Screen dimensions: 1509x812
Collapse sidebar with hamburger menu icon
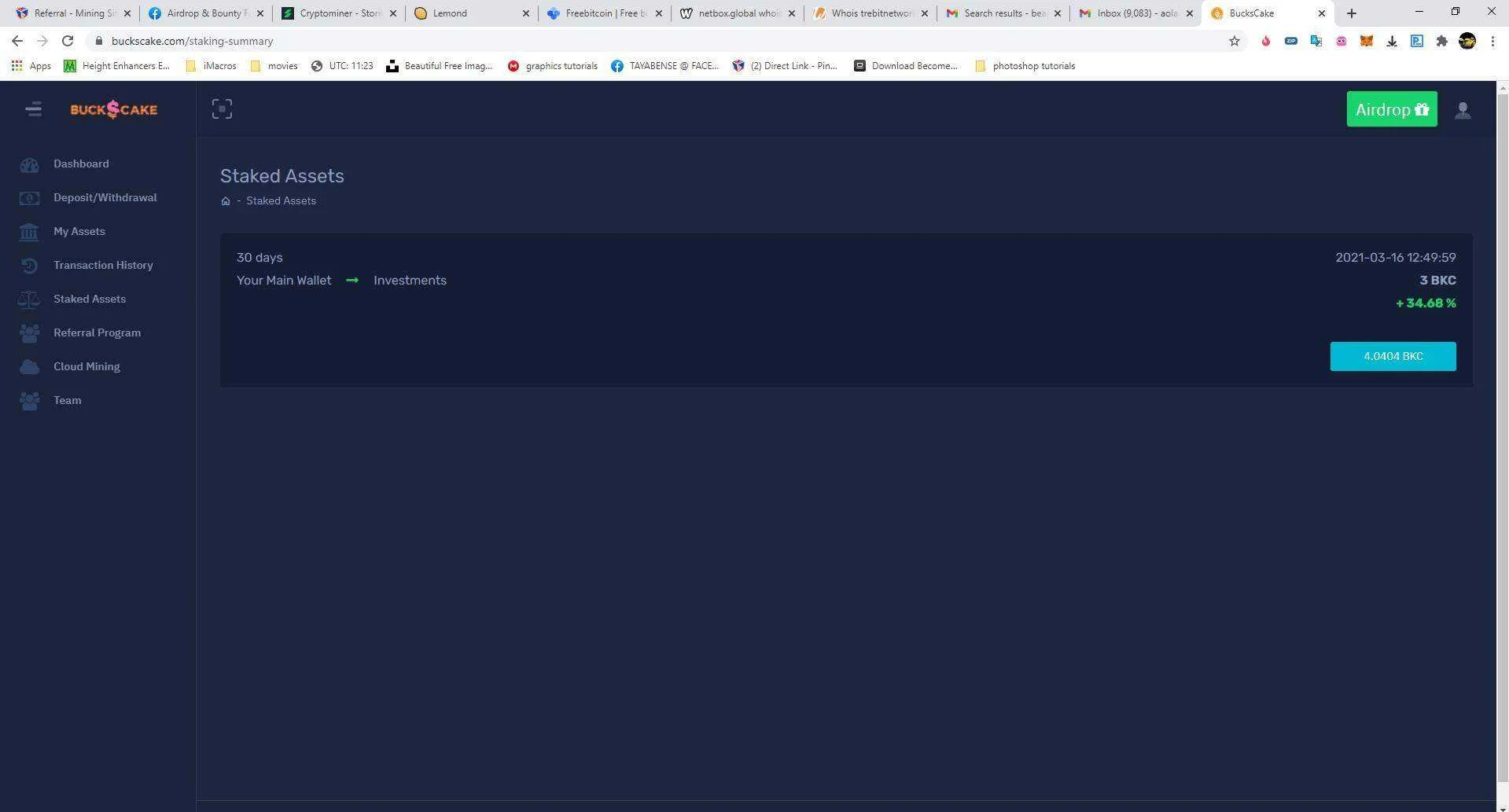pyautogui.click(x=33, y=109)
